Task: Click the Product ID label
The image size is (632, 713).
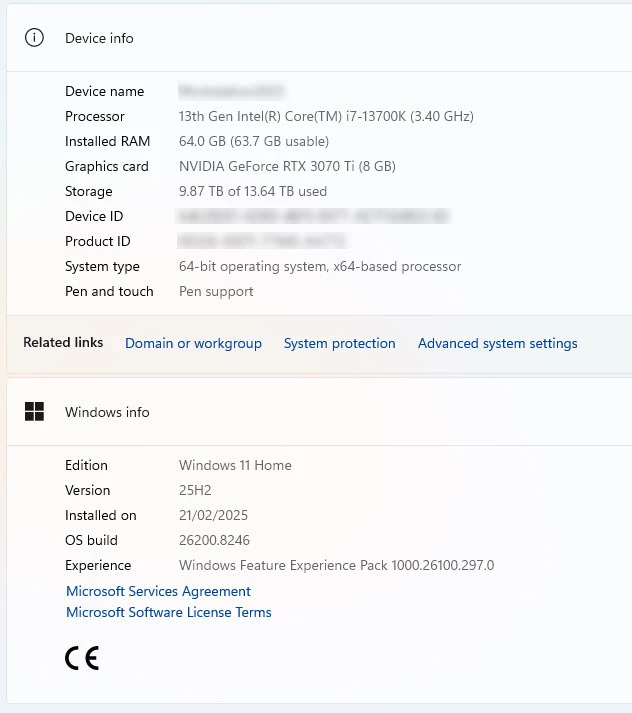Action: tap(98, 241)
